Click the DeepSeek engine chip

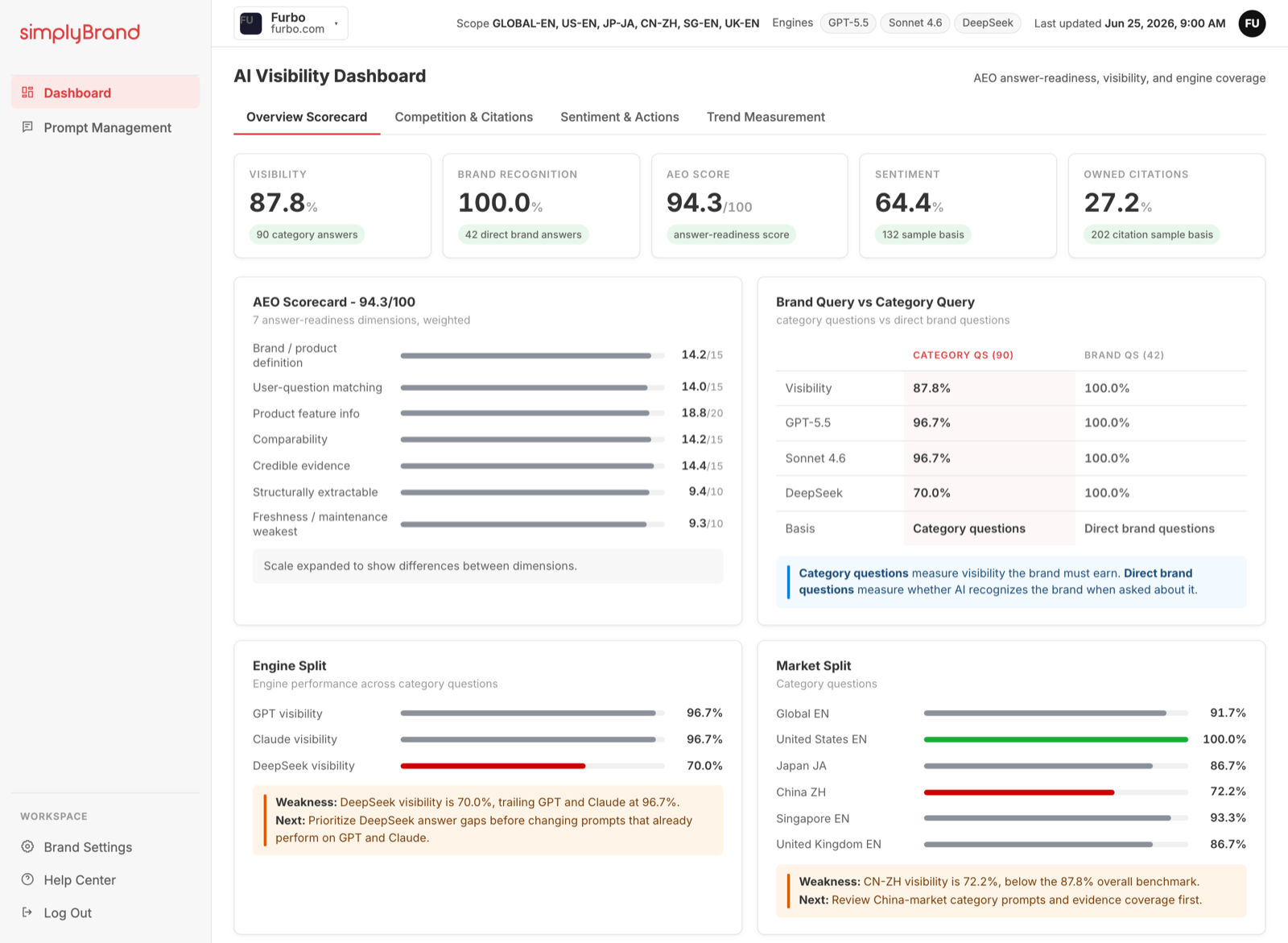click(988, 23)
